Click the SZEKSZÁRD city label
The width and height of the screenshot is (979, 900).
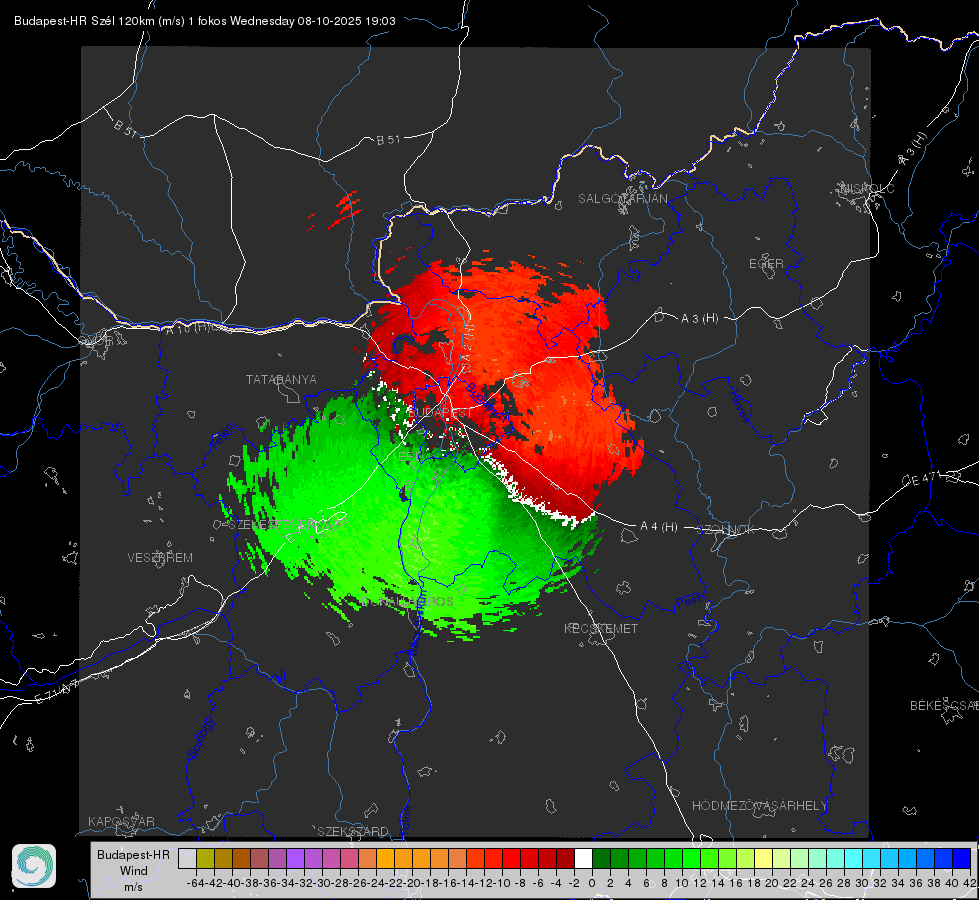coord(353,831)
